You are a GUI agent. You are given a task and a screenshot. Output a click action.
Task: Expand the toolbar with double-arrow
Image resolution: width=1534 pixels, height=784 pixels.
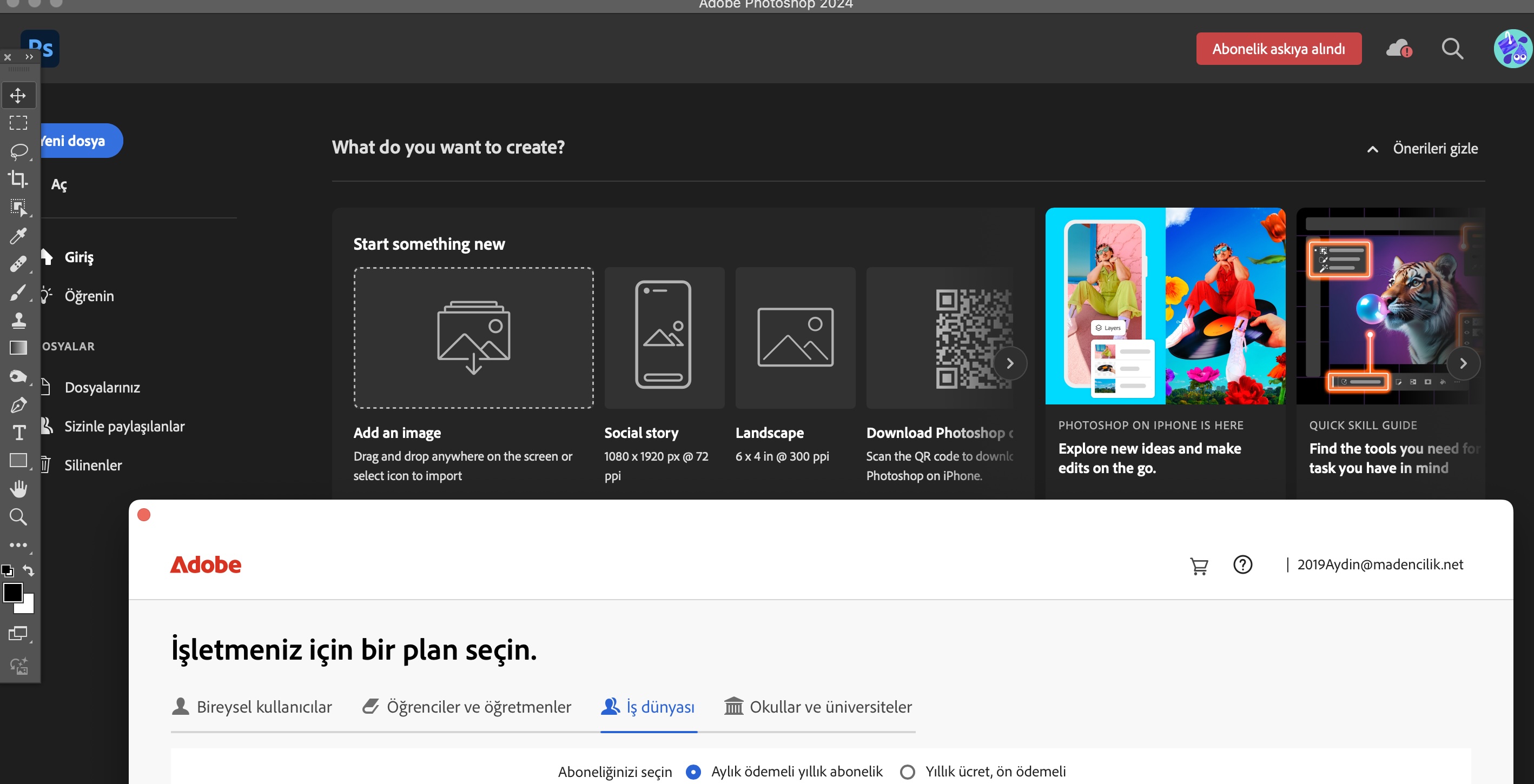(x=29, y=57)
